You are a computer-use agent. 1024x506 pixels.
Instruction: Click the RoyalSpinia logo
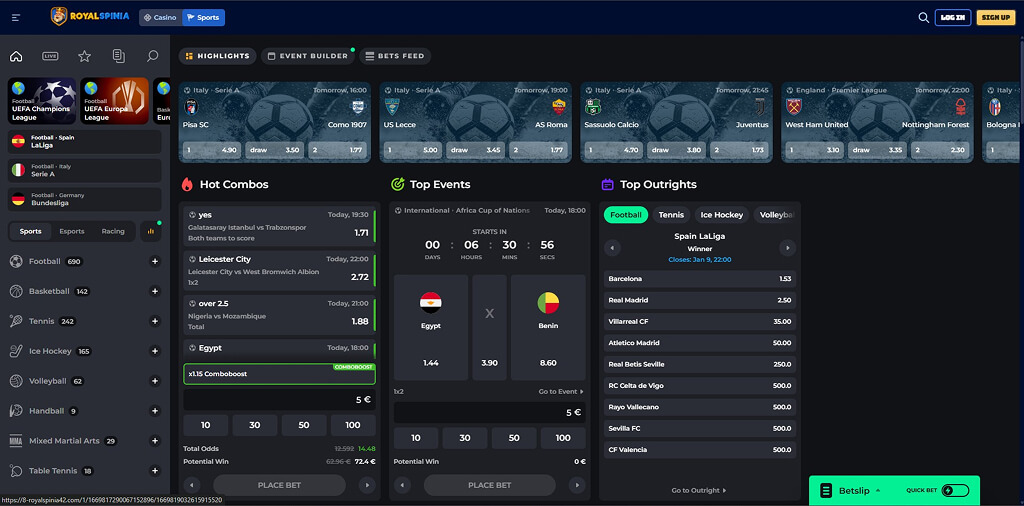[x=90, y=17]
